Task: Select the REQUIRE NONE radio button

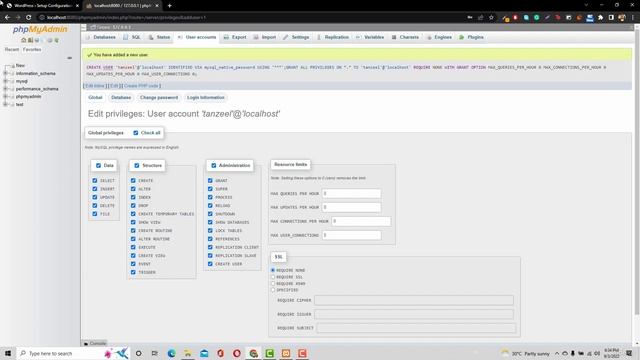Action: [273, 270]
